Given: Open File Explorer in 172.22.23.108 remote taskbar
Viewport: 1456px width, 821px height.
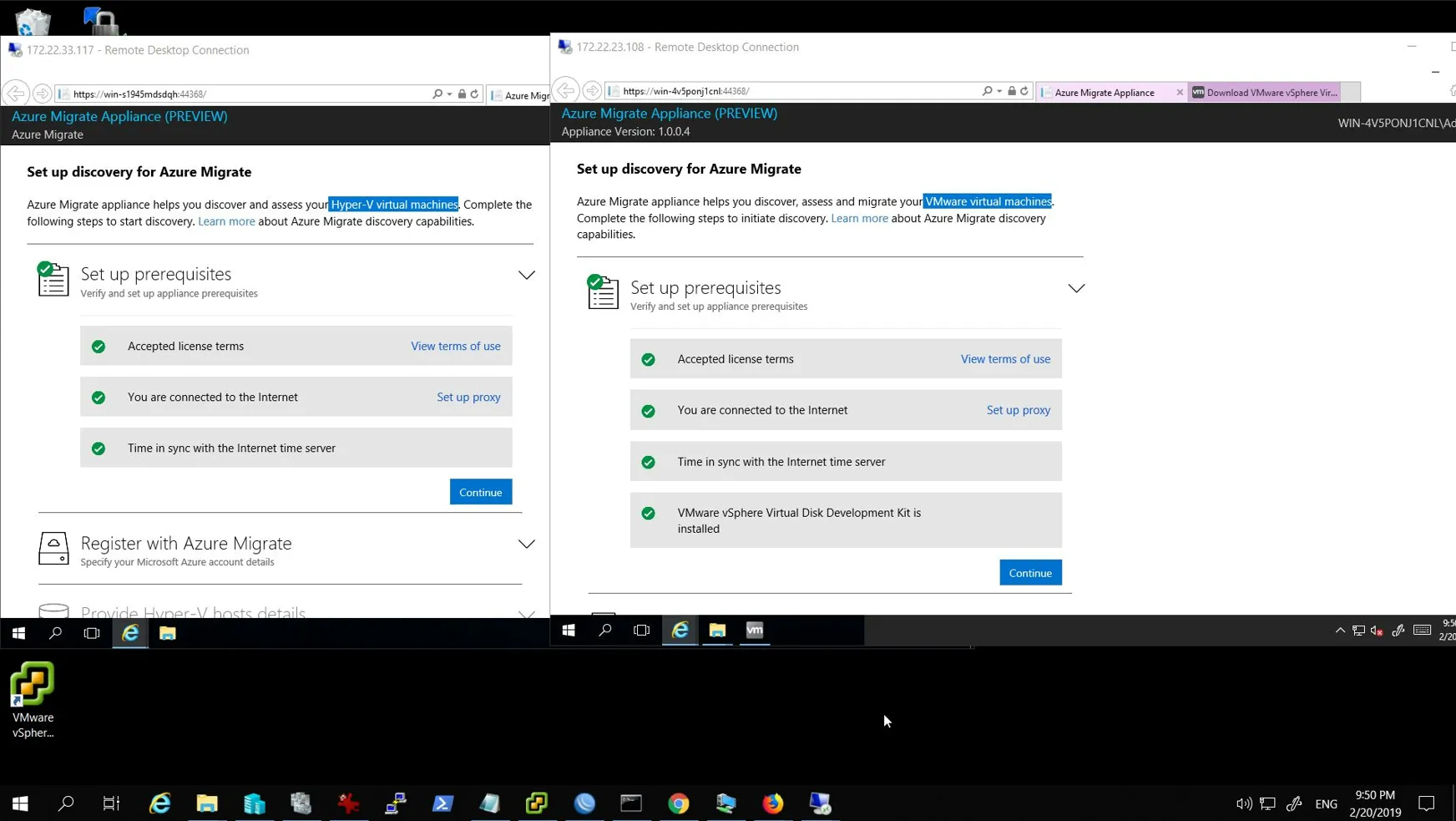Looking at the screenshot, I should tap(717, 630).
